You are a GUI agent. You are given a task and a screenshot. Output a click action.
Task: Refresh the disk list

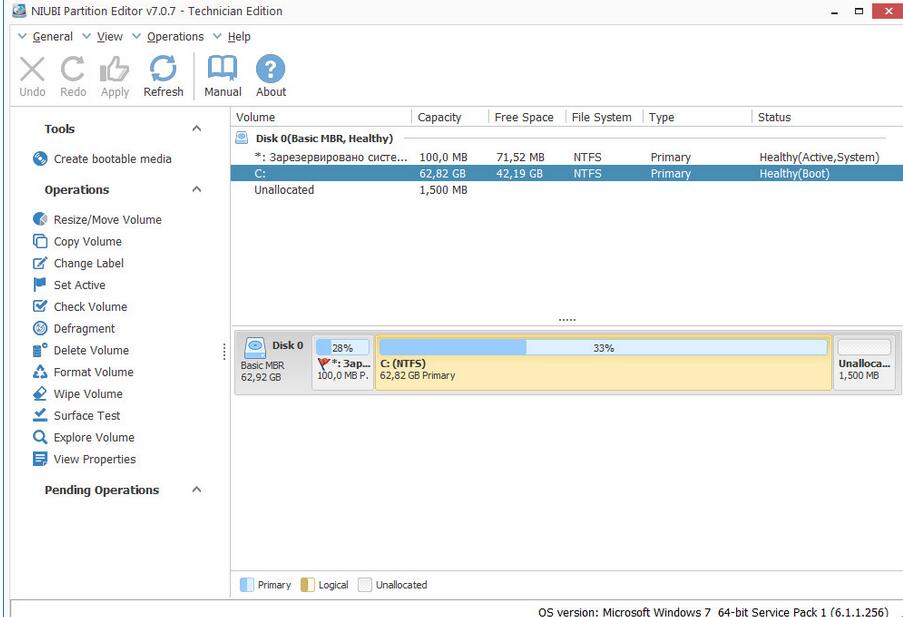(x=163, y=75)
